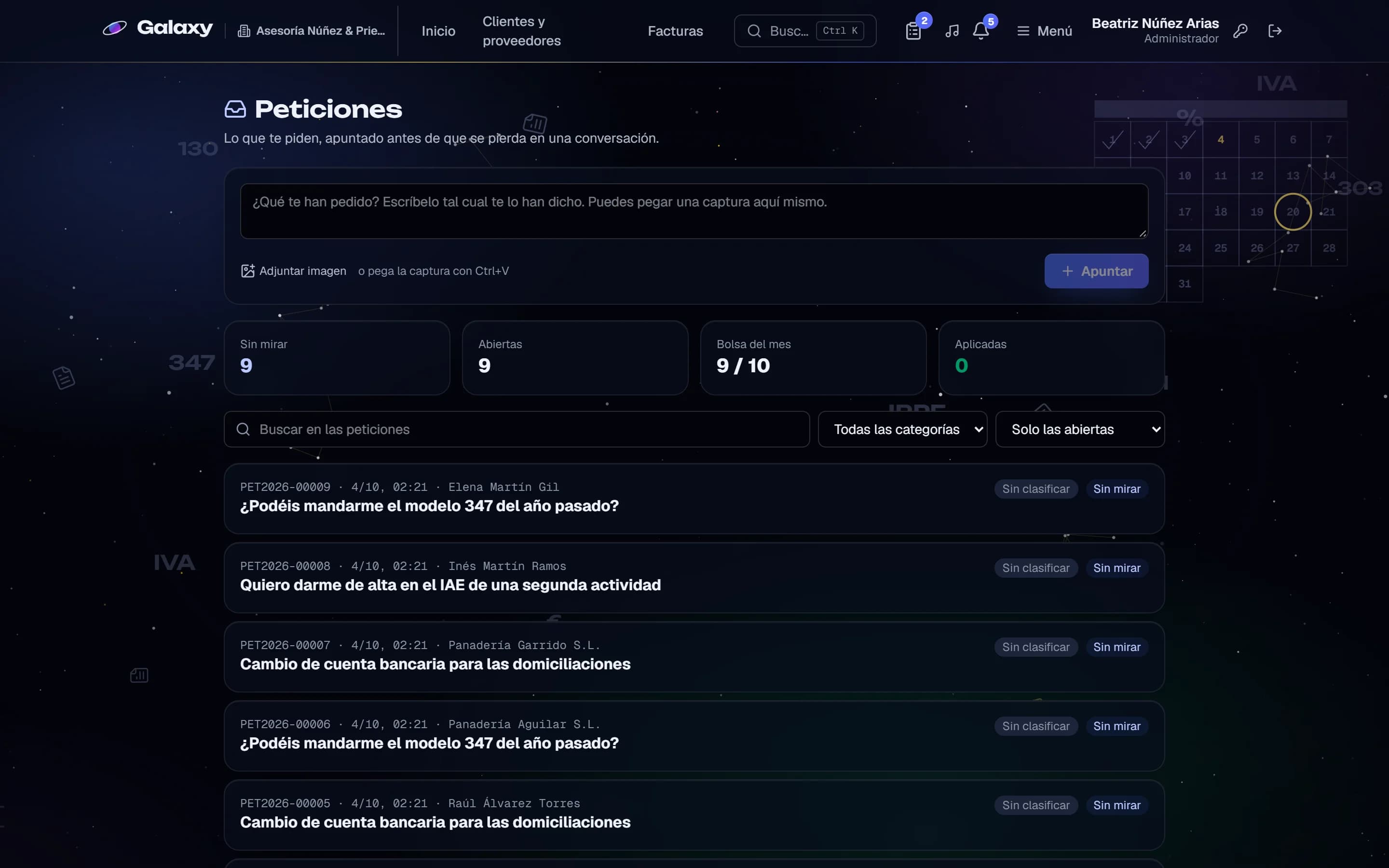Click Sin mirar tag on PET2026-00008
1389x868 pixels.
(x=1117, y=569)
